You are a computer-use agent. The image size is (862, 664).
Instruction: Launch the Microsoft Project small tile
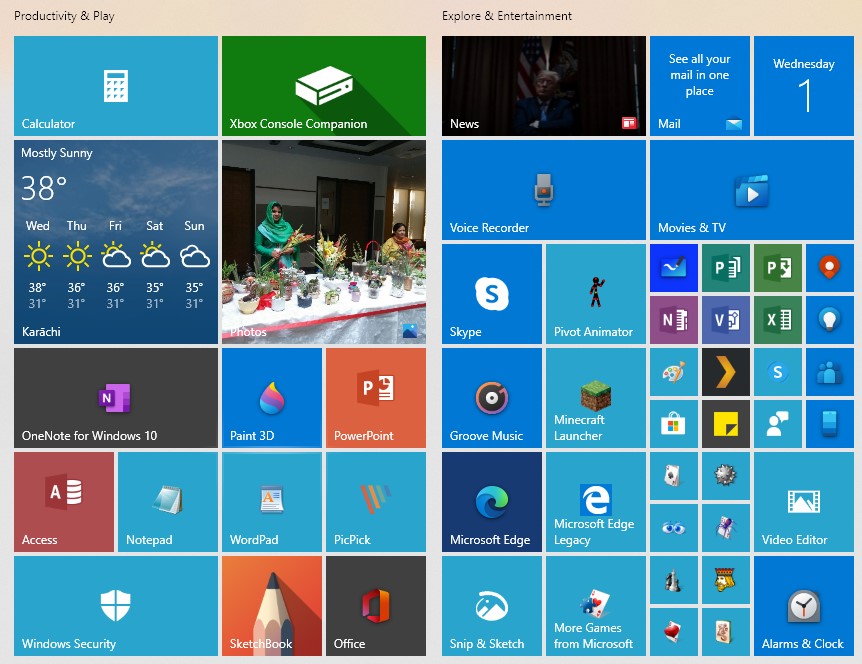click(x=778, y=268)
